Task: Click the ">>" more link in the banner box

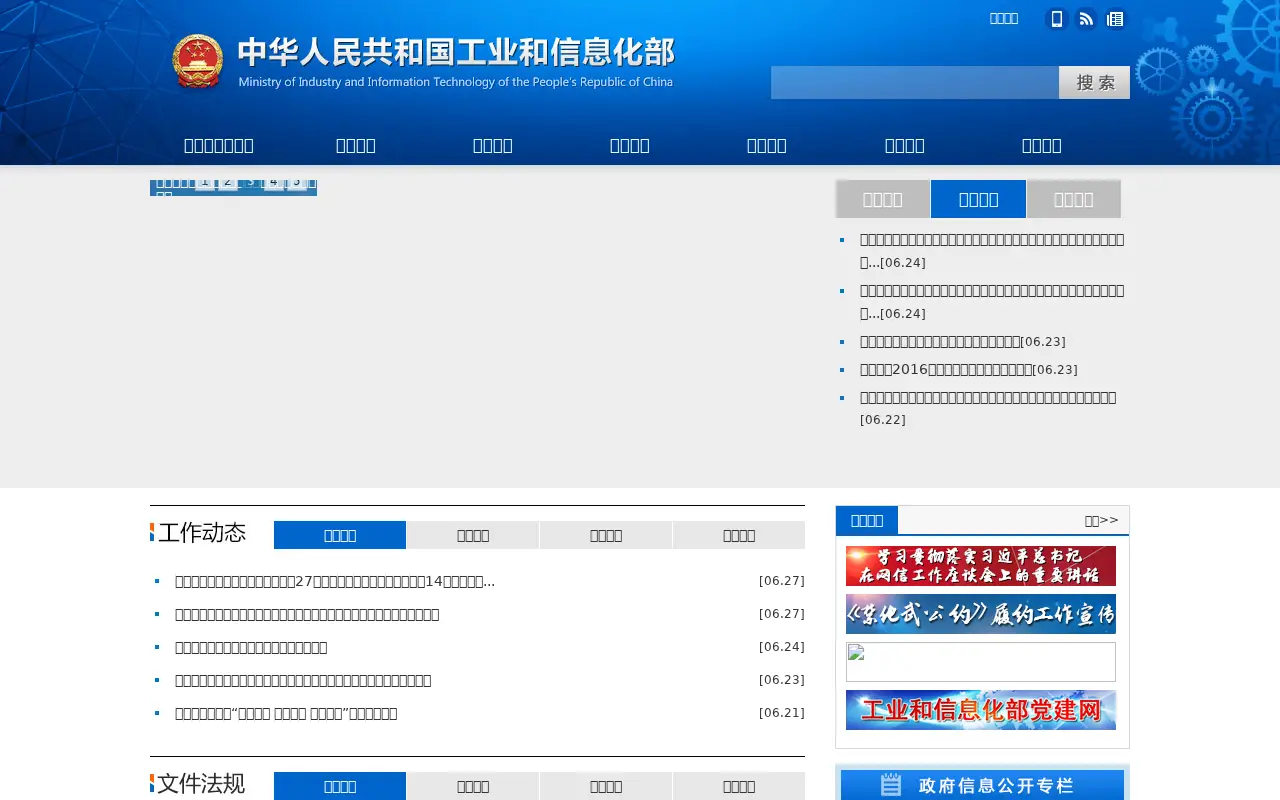Action: click(x=1102, y=520)
